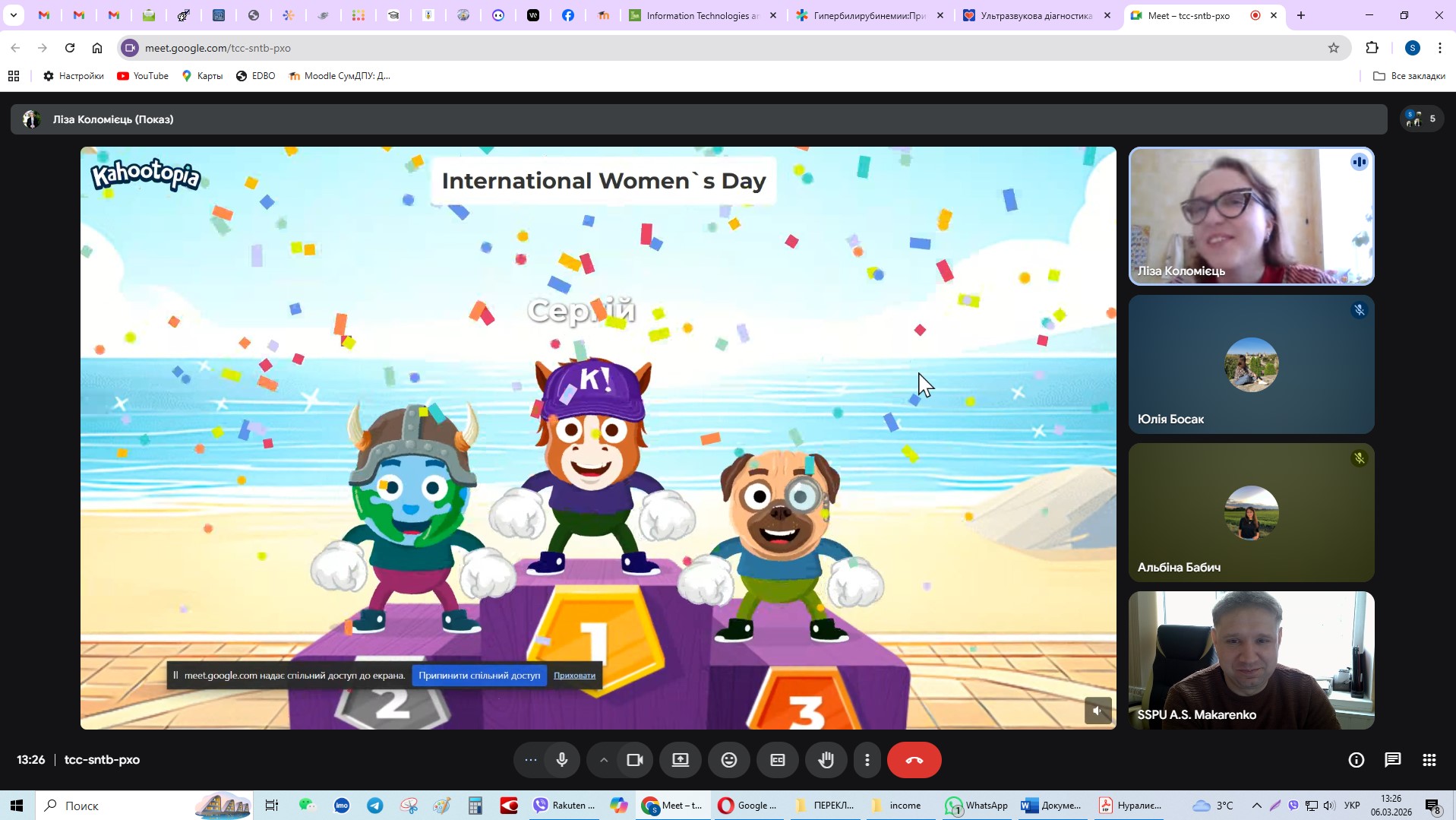Open the YouTube bookmark
Screen dimensions: 1456x820
coord(143,76)
